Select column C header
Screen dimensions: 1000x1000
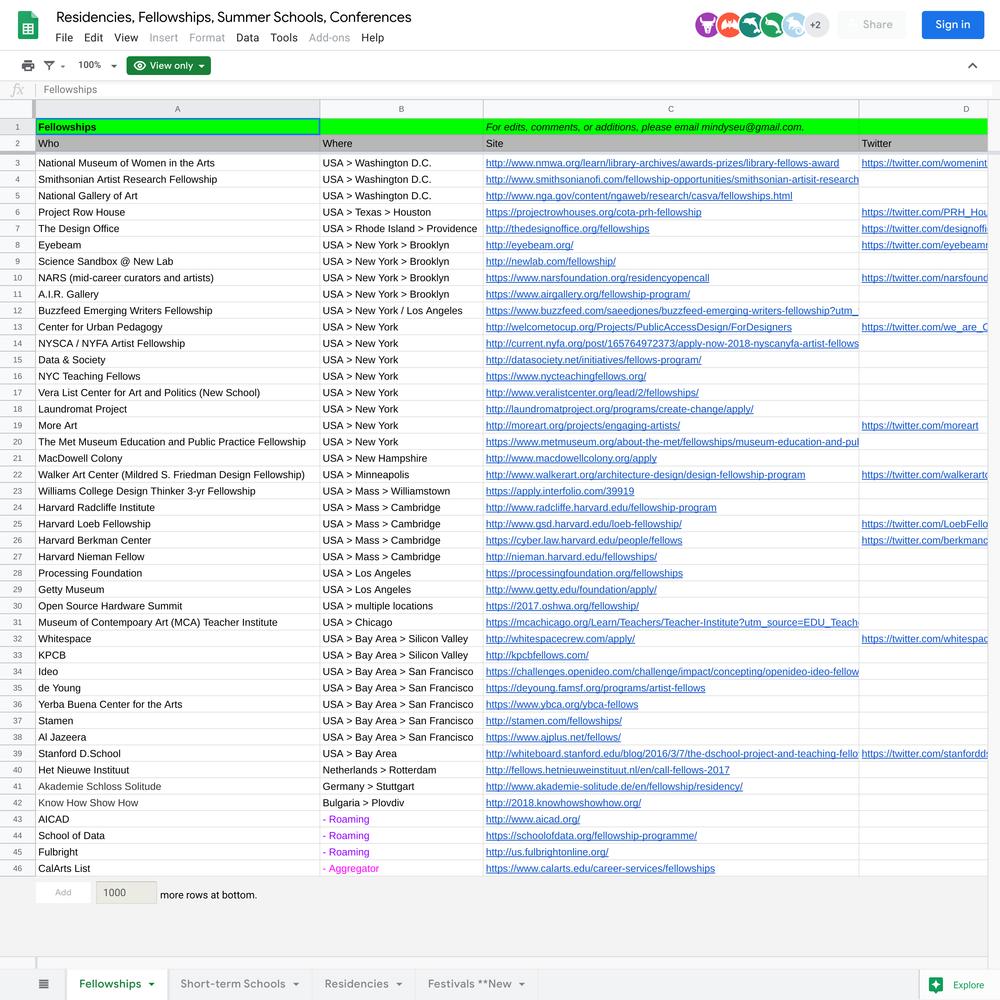pyautogui.click(x=671, y=109)
